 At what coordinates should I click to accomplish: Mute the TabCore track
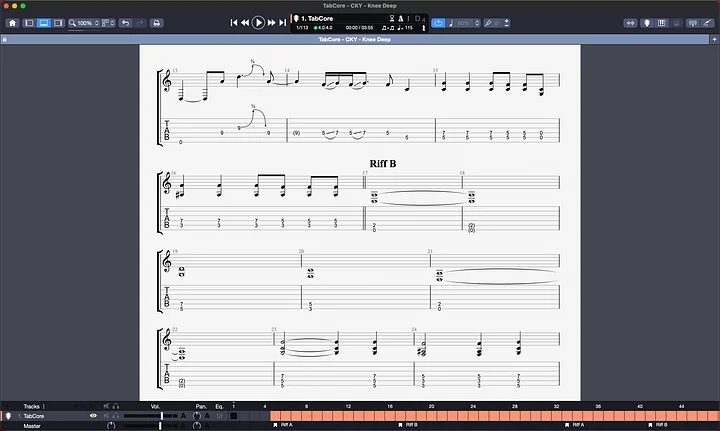pos(107,416)
